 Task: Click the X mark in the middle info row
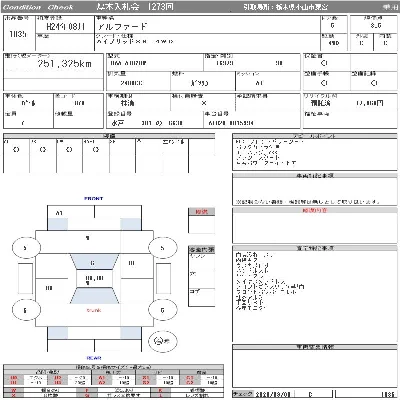204,103
